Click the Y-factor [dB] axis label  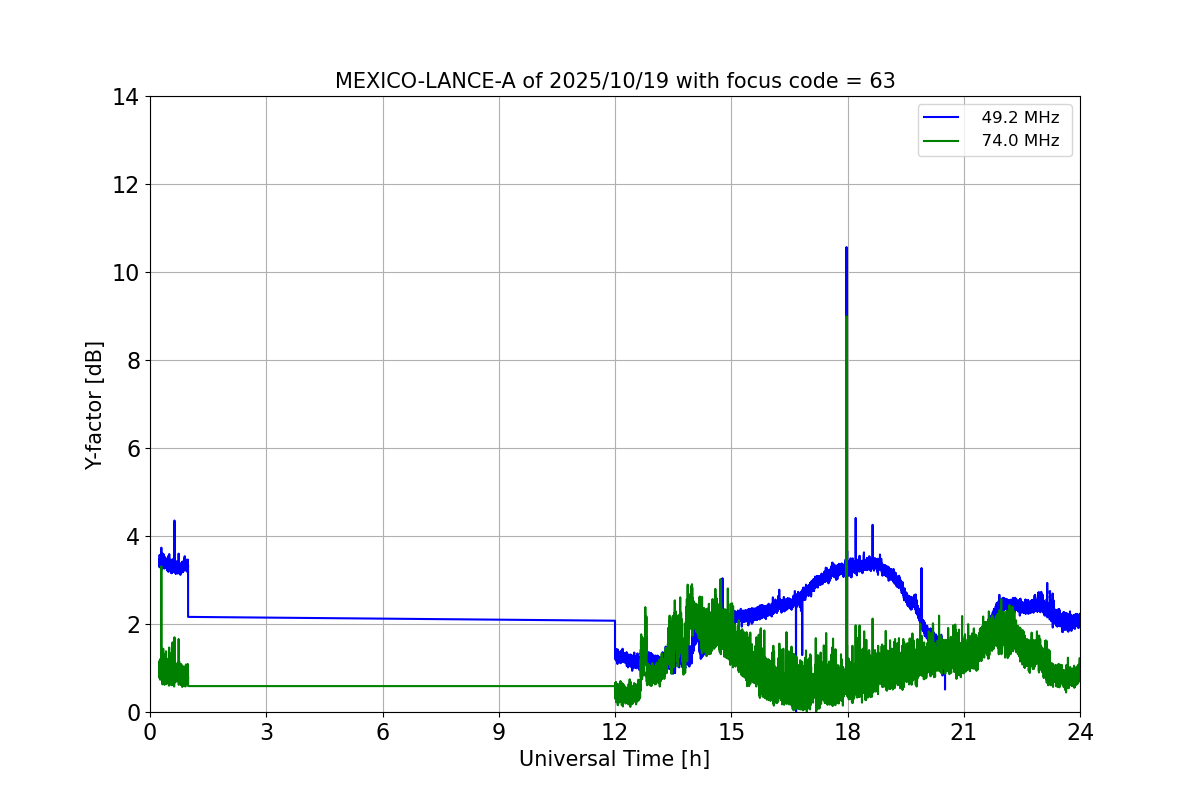94,405
